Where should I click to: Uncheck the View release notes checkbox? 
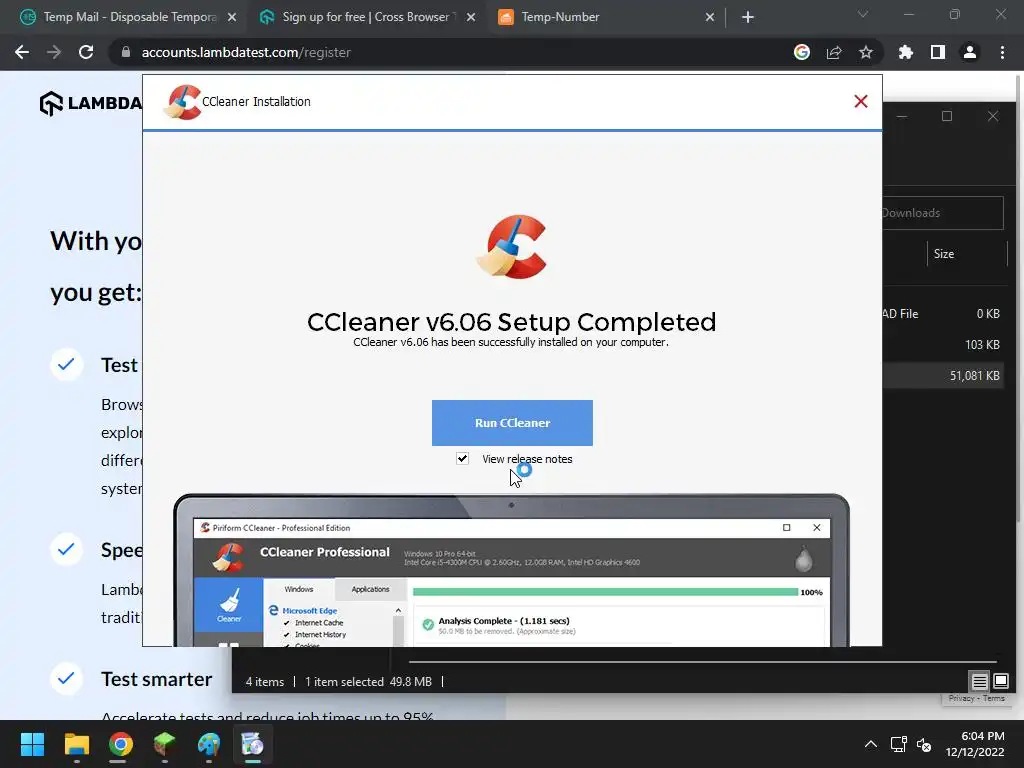pos(462,458)
